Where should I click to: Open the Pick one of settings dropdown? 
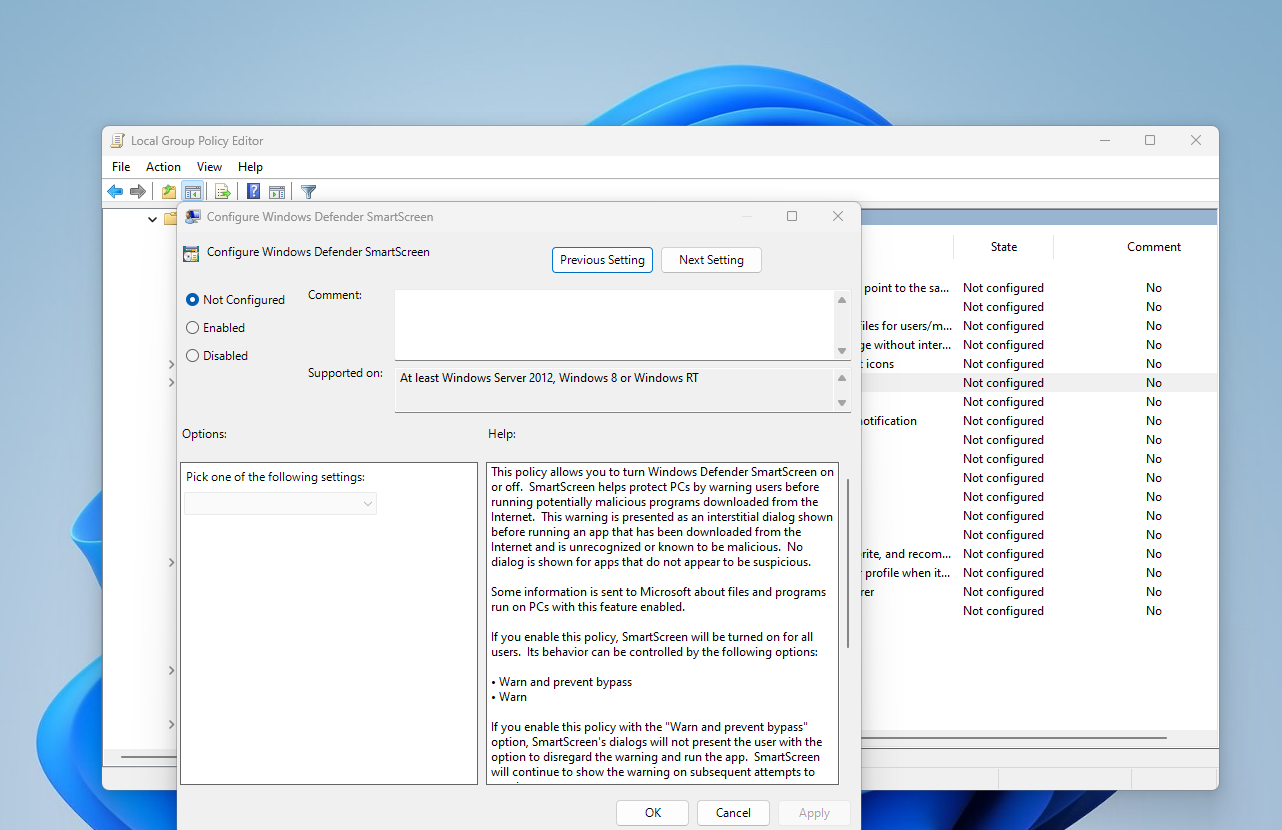tap(280, 504)
